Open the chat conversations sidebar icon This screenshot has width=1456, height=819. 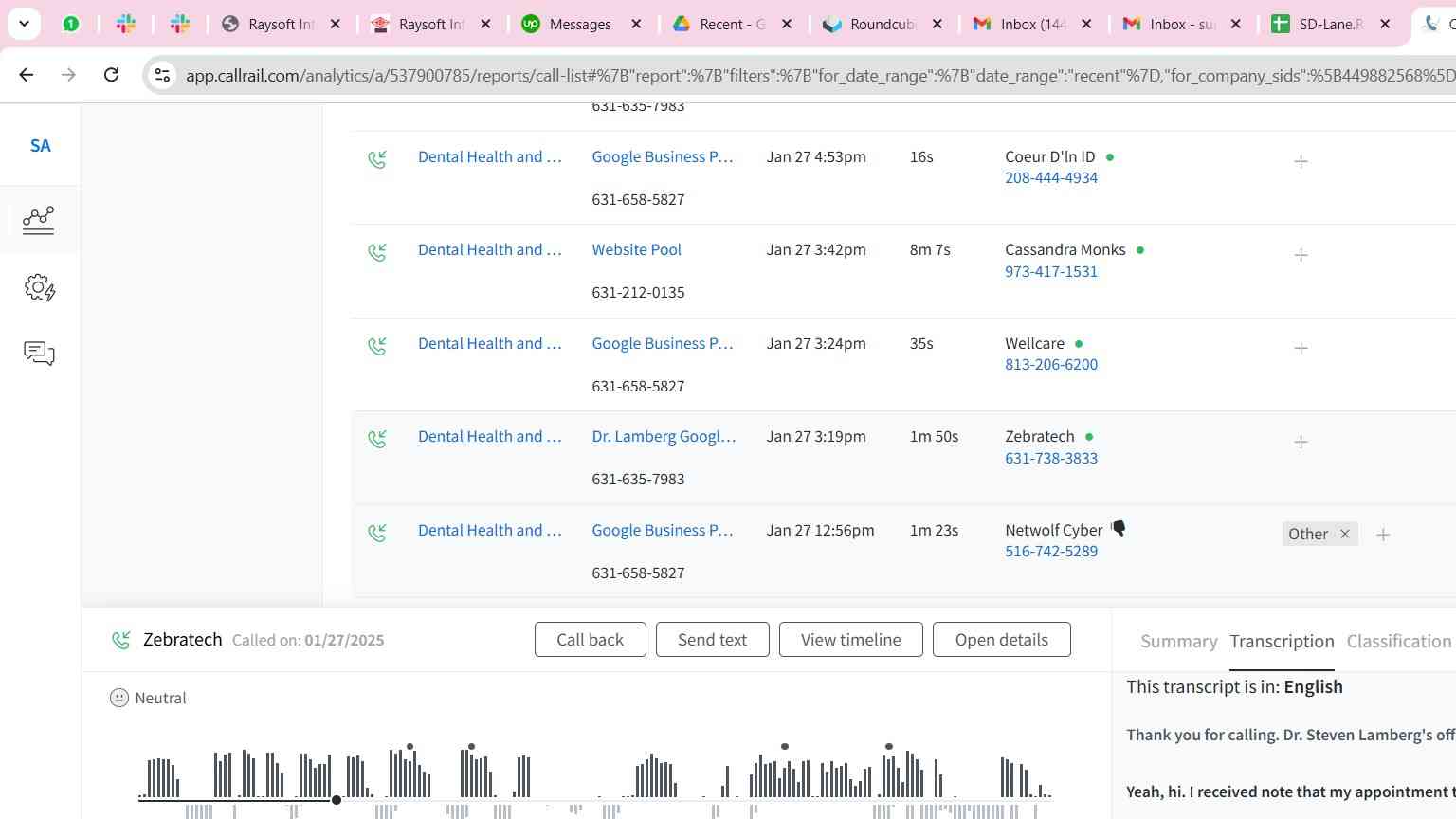(39, 354)
